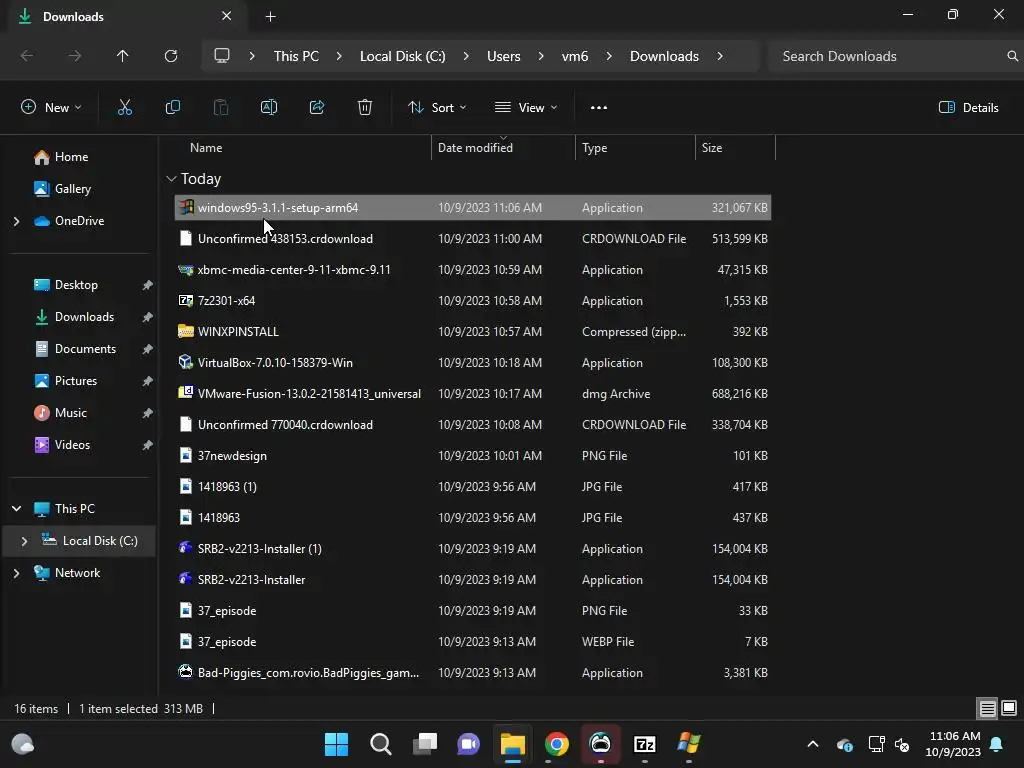Click the Copy icon in toolbar
This screenshot has width=1024, height=768.
172,108
